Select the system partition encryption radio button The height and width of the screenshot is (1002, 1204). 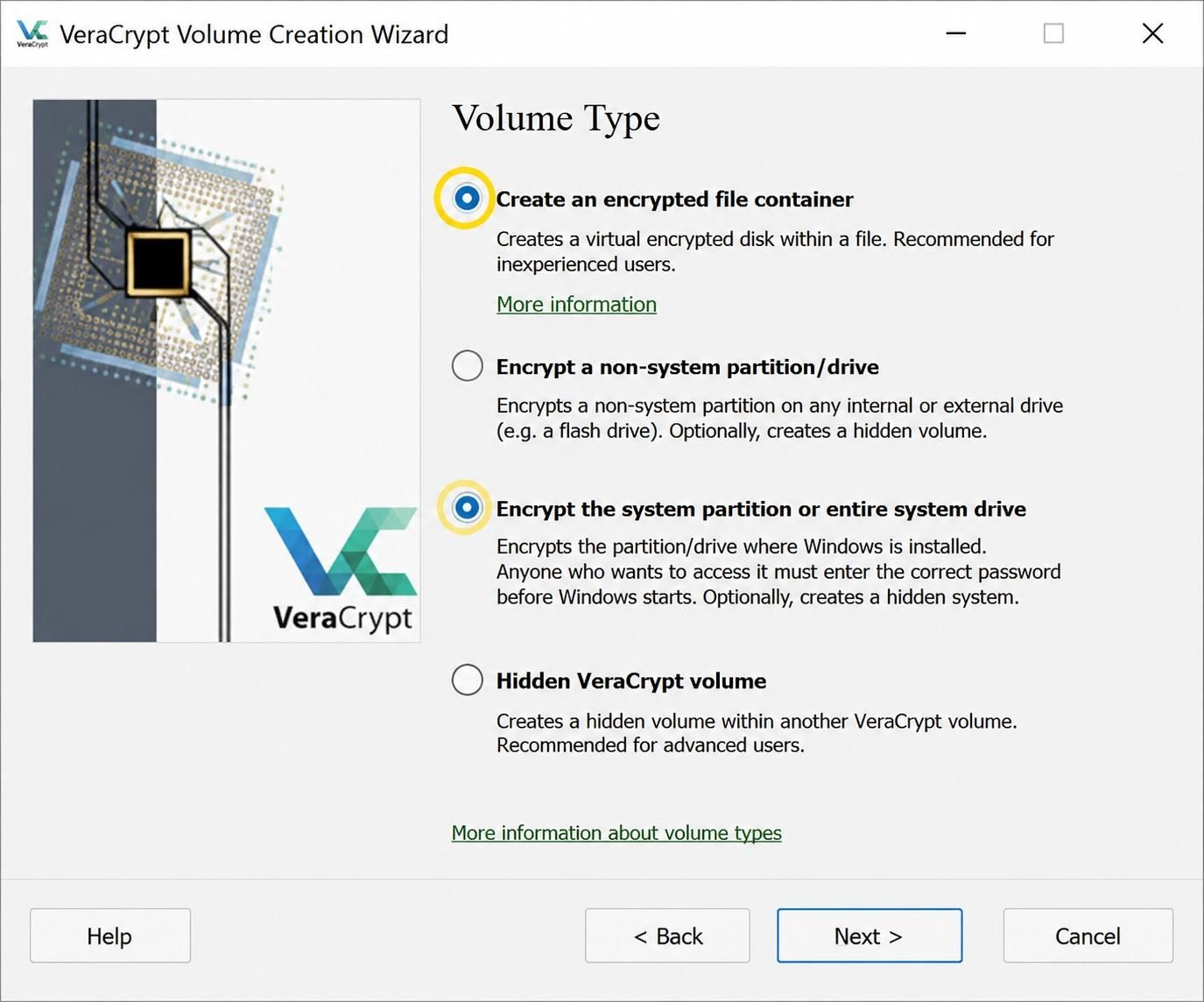pyautogui.click(x=467, y=507)
